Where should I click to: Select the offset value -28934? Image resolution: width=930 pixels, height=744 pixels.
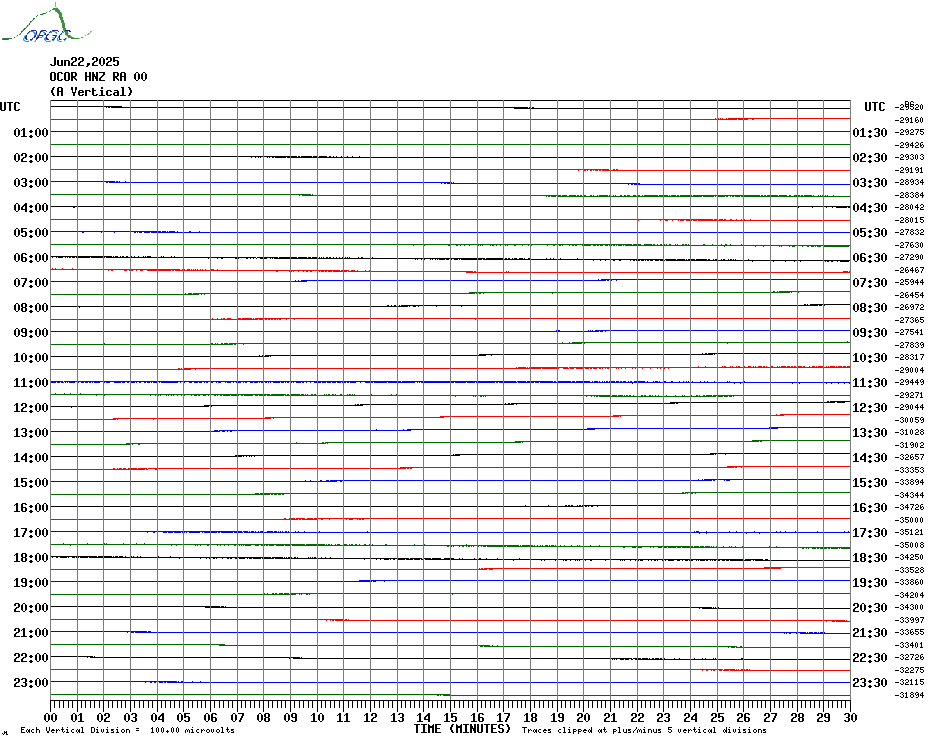point(909,182)
